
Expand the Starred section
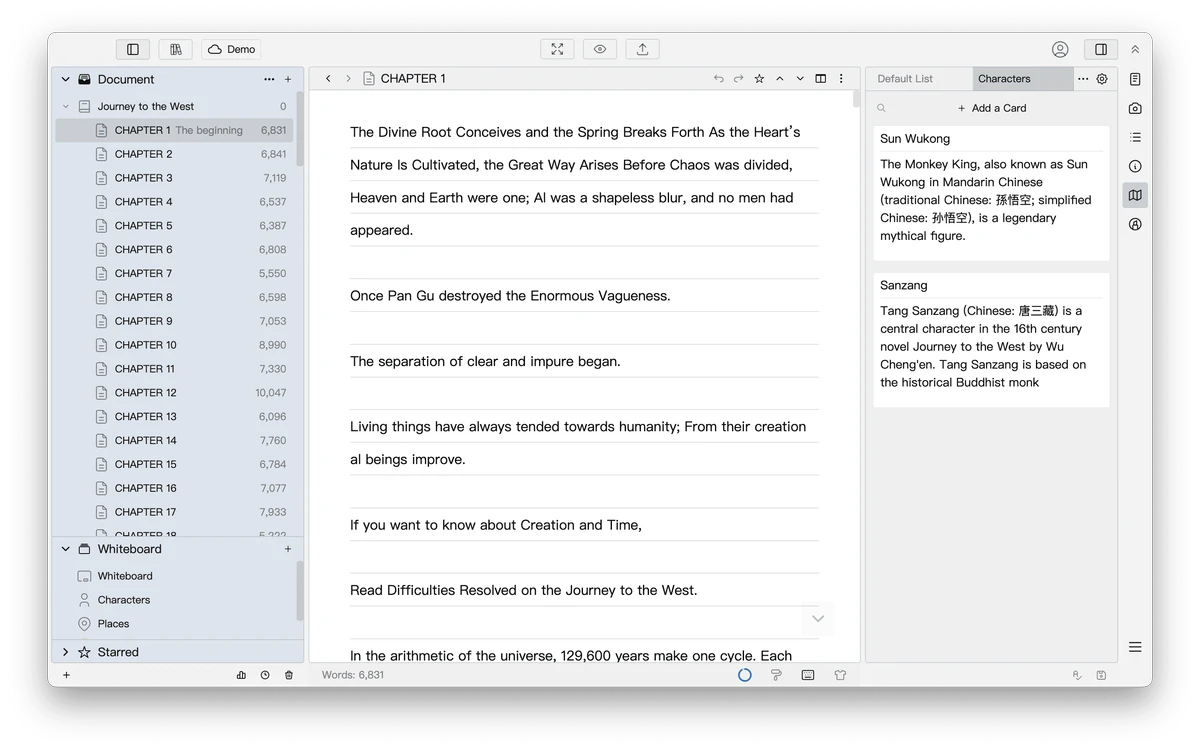[x=66, y=652]
